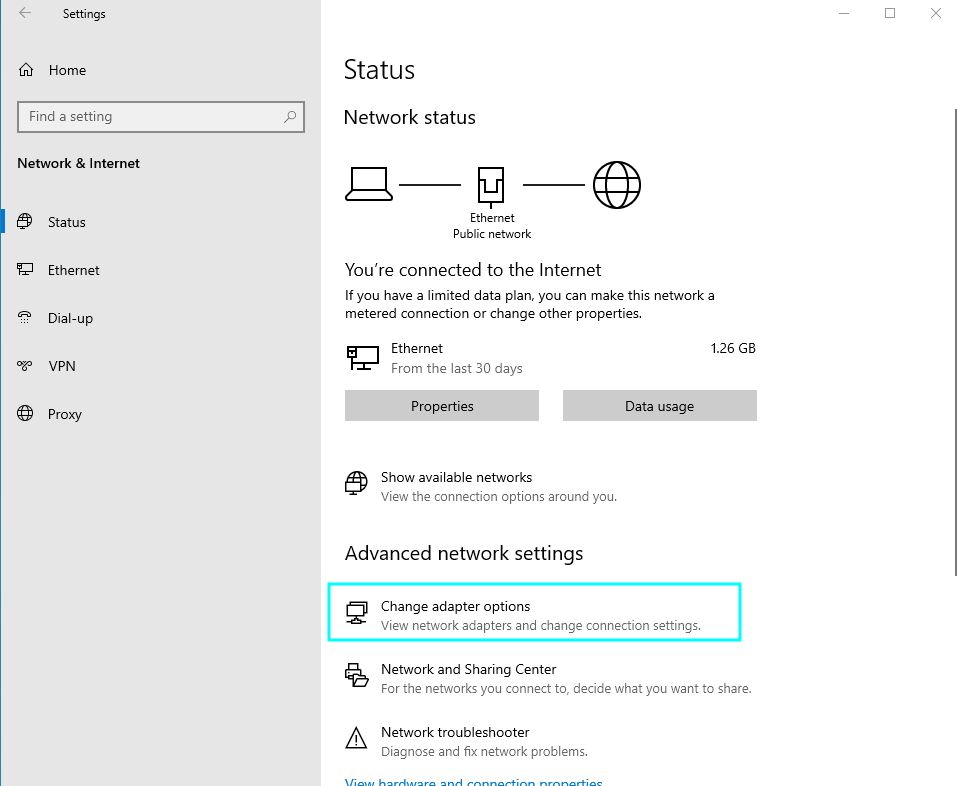Click the 'Network & Internet' heading

coord(78,163)
